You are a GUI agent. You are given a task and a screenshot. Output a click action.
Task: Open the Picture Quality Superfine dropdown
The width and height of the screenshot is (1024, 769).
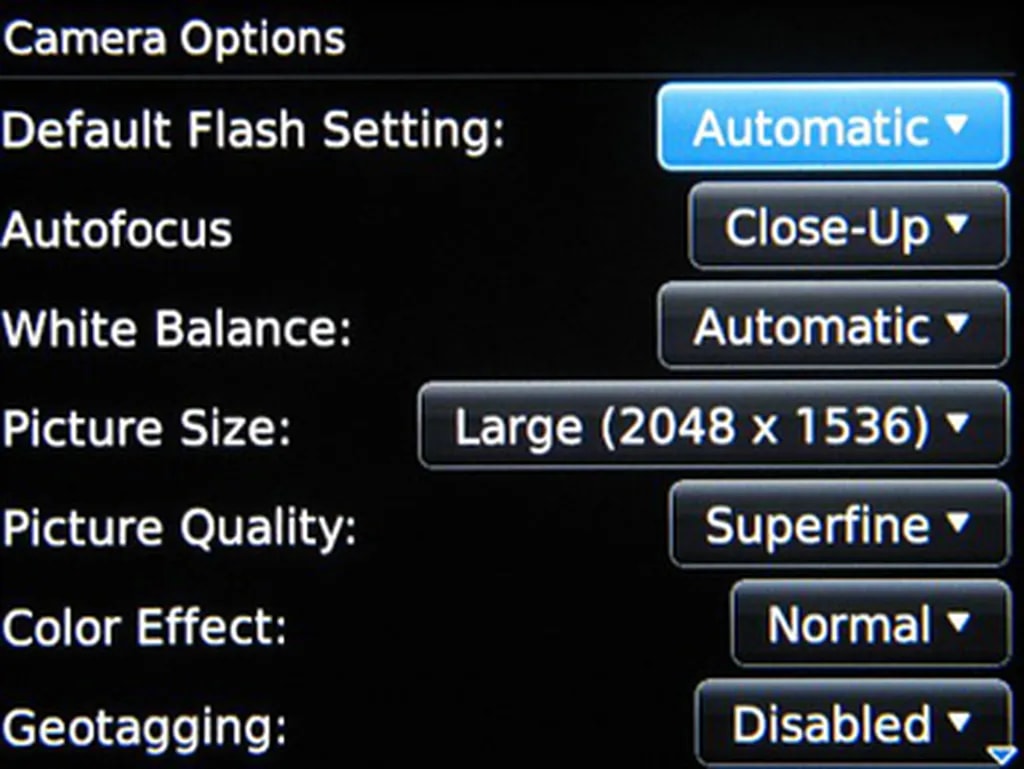[x=840, y=524]
